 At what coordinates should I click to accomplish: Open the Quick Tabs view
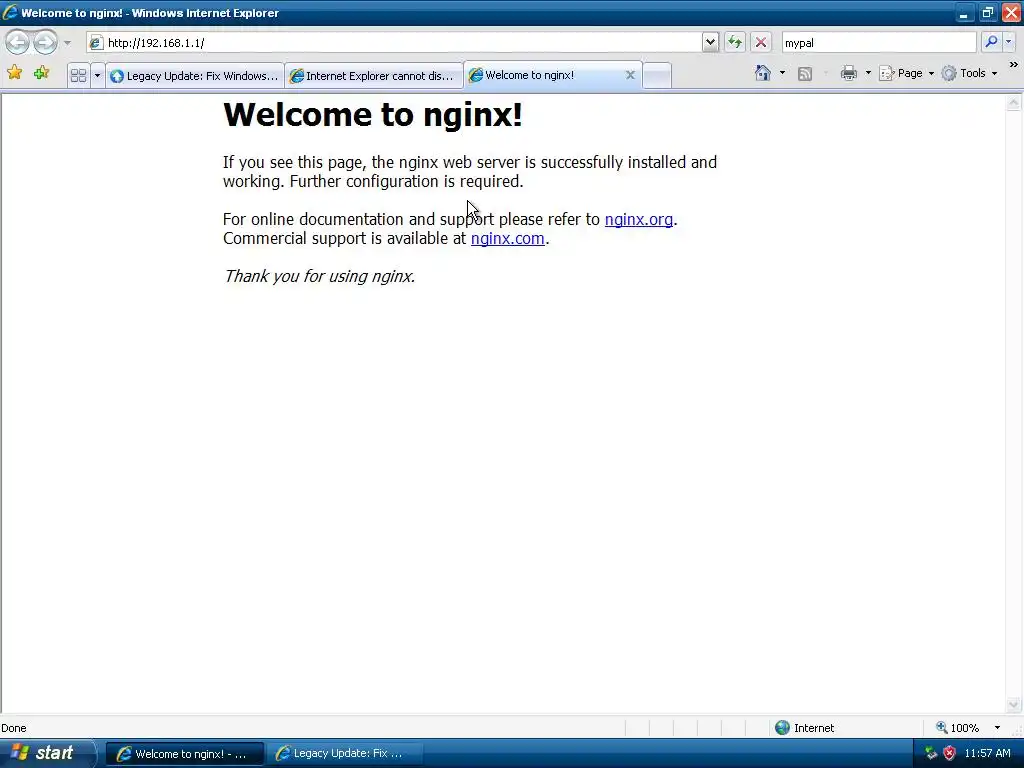(x=78, y=76)
